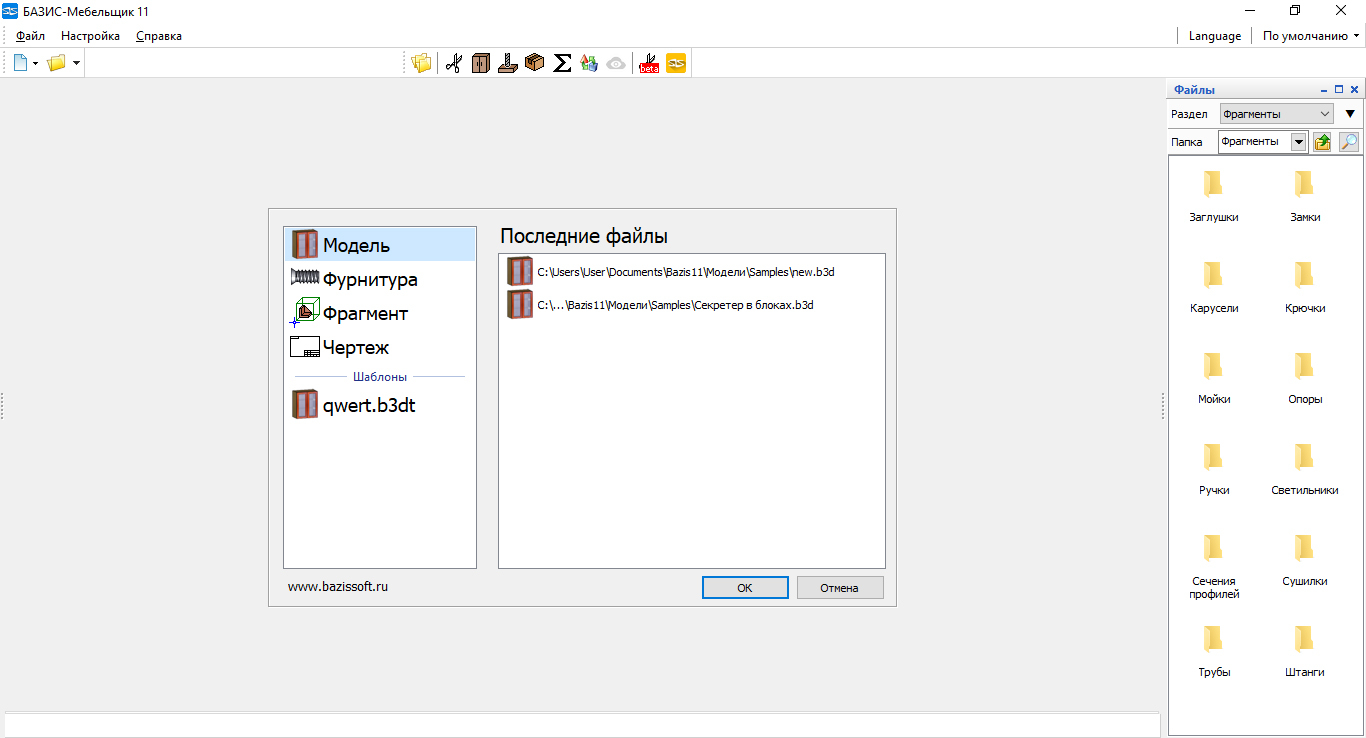Viewport: 1366px width, 738px height.
Task: Open the Крючки folder
Action: click(1305, 288)
